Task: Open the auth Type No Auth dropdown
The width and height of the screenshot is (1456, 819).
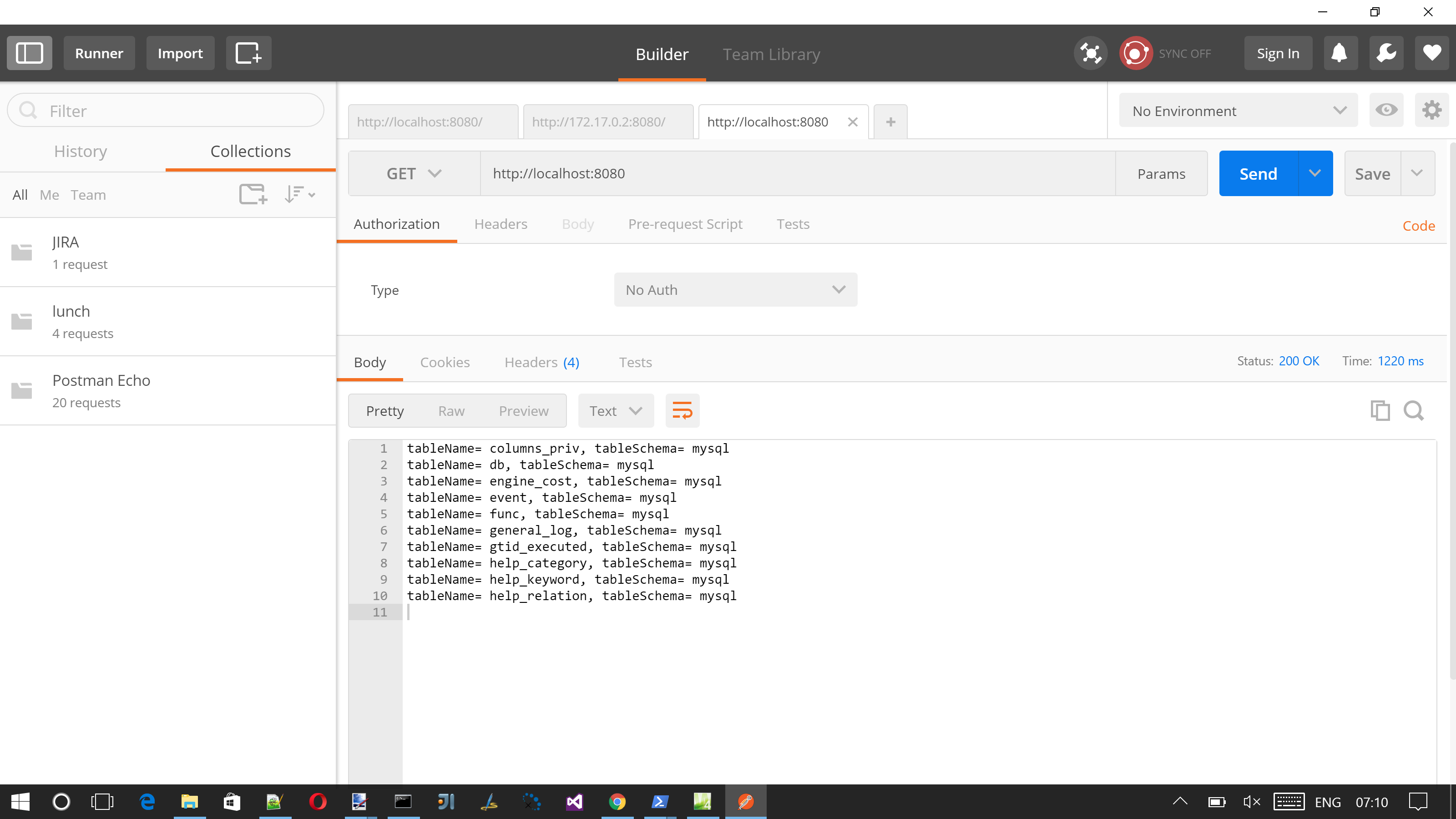Action: point(735,290)
